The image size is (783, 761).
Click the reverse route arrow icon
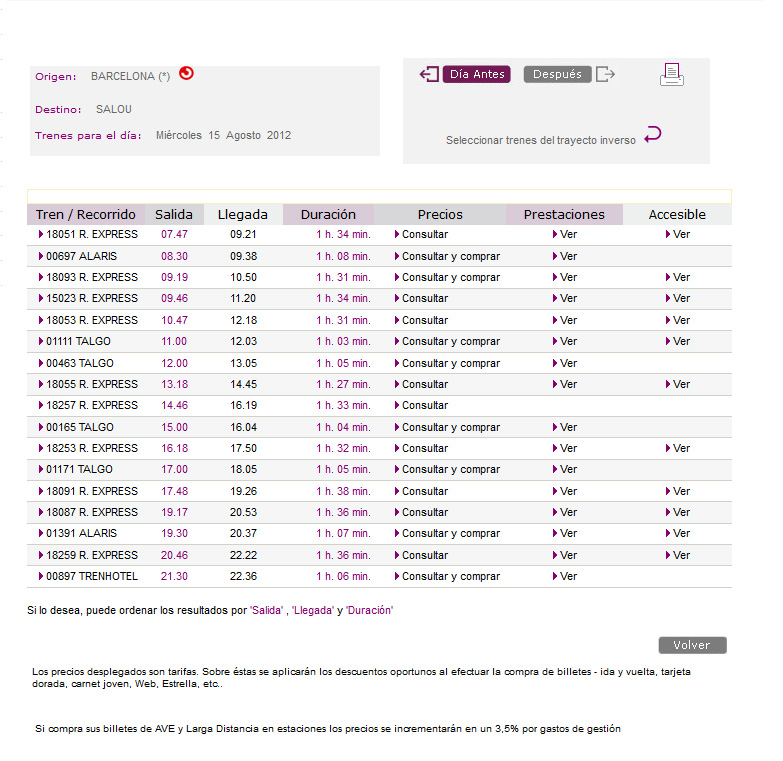point(653,134)
